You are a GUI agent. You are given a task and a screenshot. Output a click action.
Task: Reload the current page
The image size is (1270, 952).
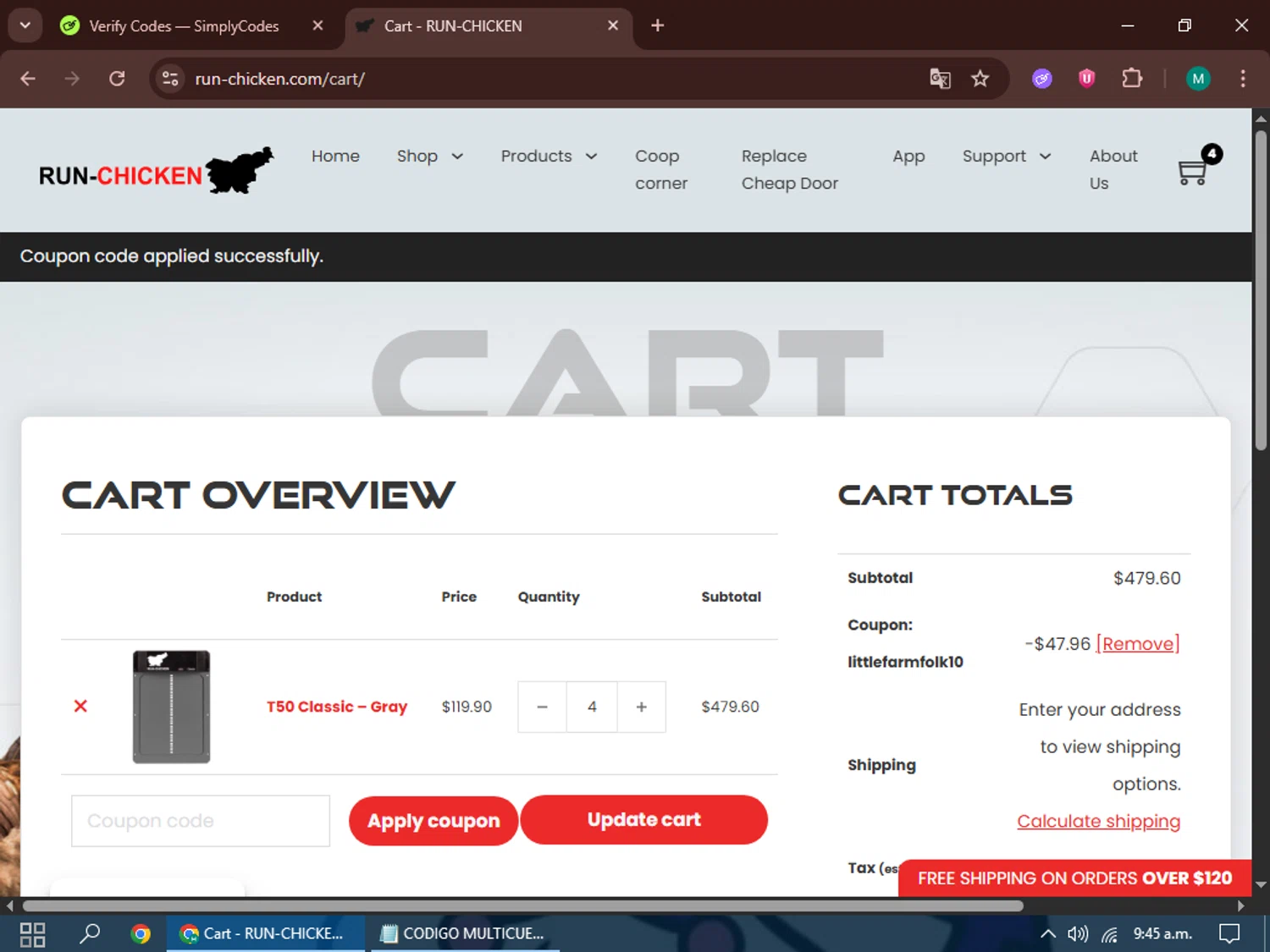117,79
